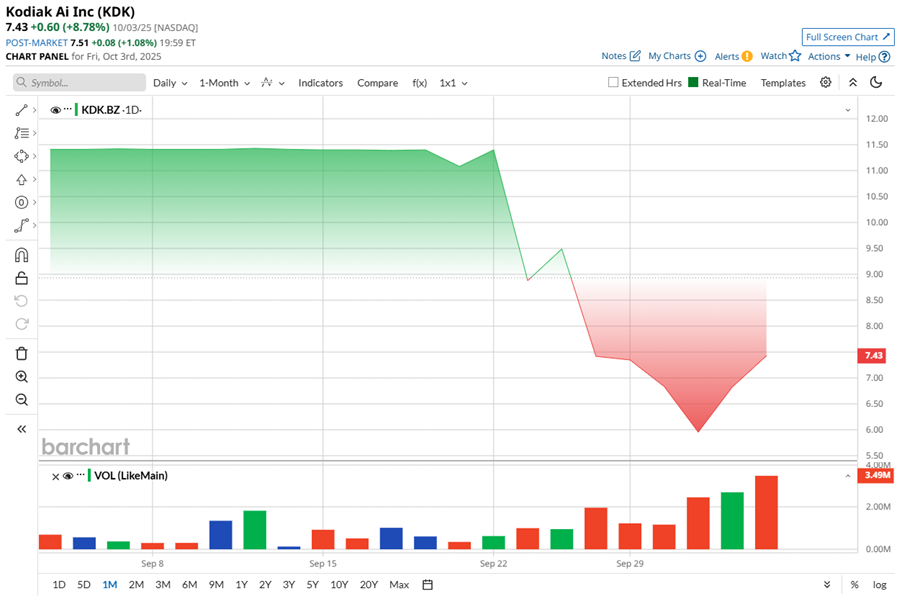
Task: Open the Indicators menu
Action: [x=320, y=83]
